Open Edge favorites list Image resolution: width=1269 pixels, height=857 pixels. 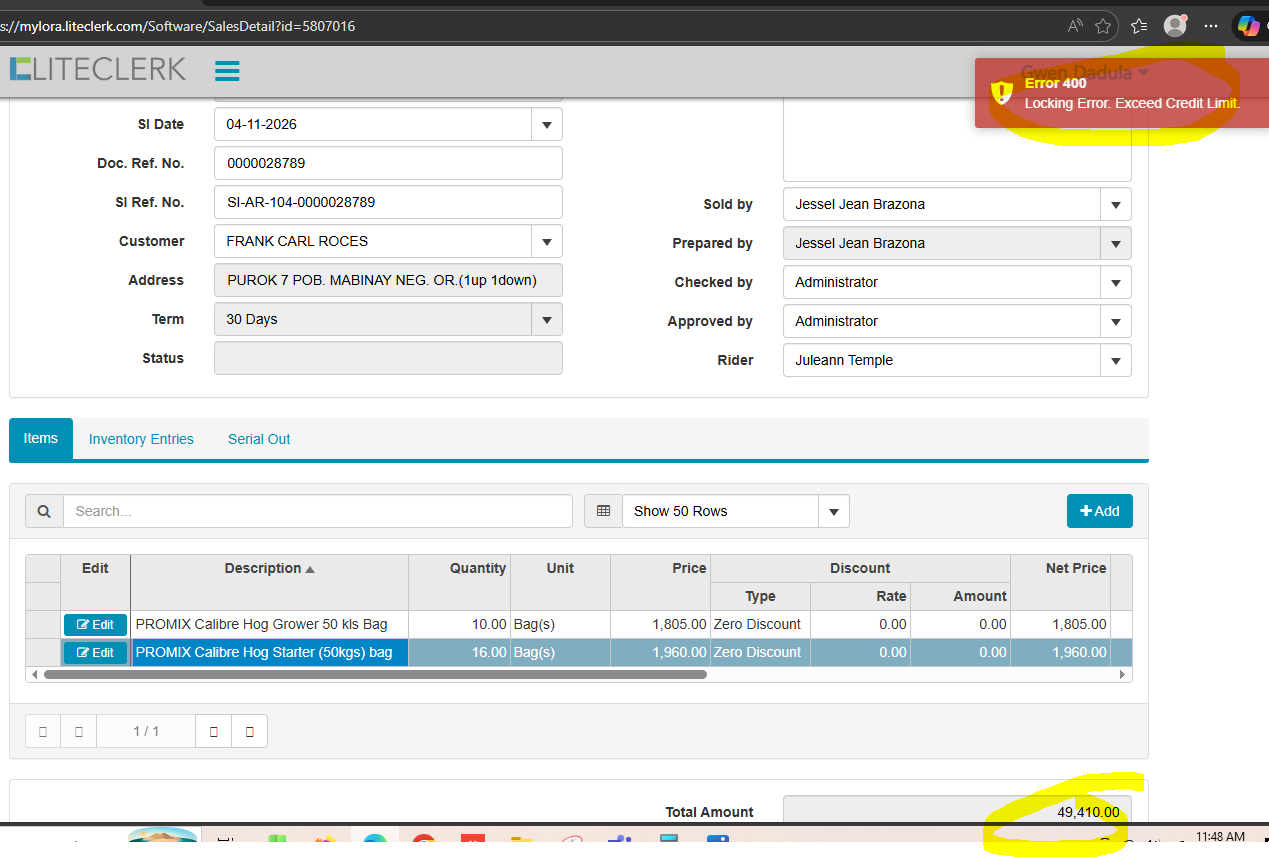point(1139,26)
